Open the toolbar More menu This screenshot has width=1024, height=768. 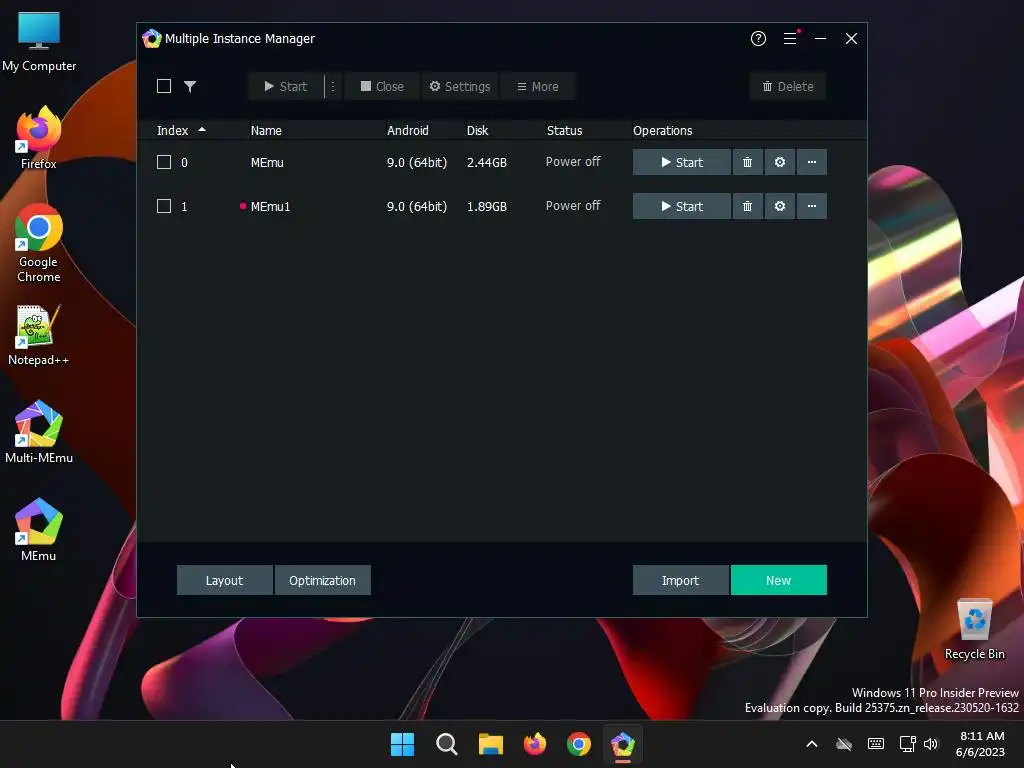point(537,86)
